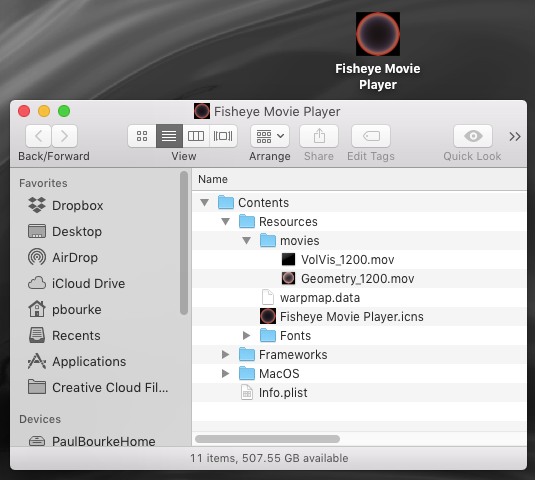535x480 pixels.
Task: Click the Quick Look eye icon
Action: (473, 136)
